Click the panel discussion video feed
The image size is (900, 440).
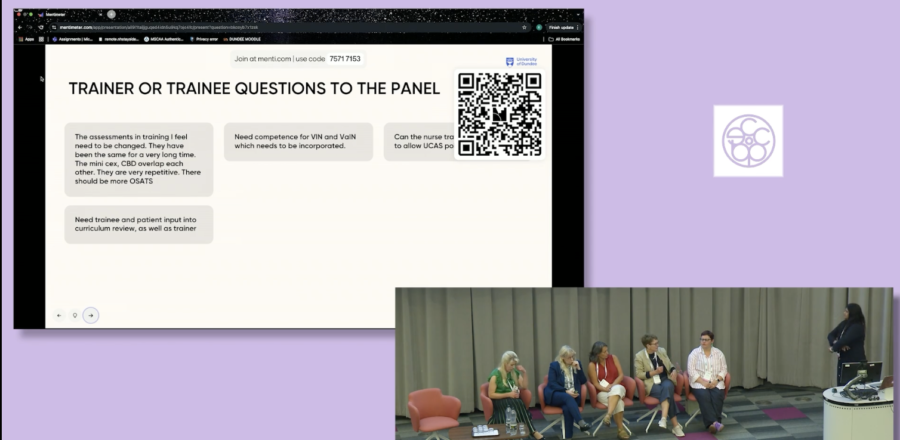tap(643, 363)
